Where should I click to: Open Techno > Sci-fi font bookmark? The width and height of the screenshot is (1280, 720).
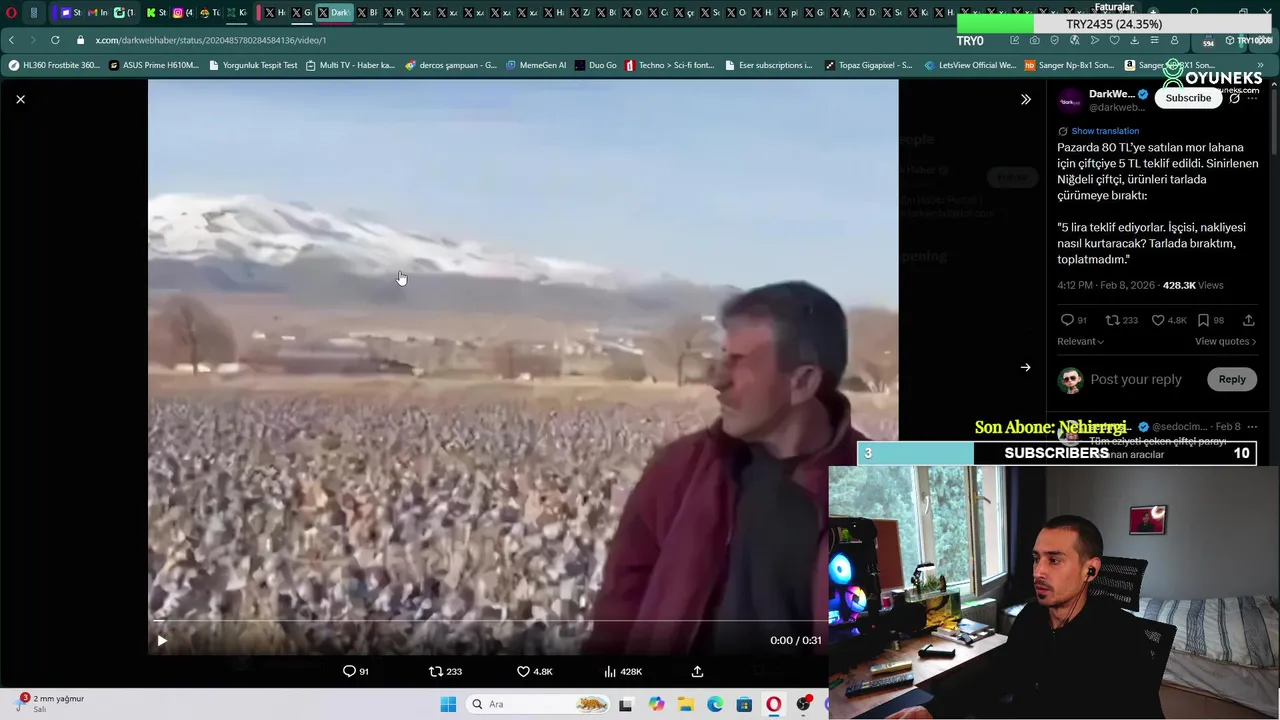[670, 65]
